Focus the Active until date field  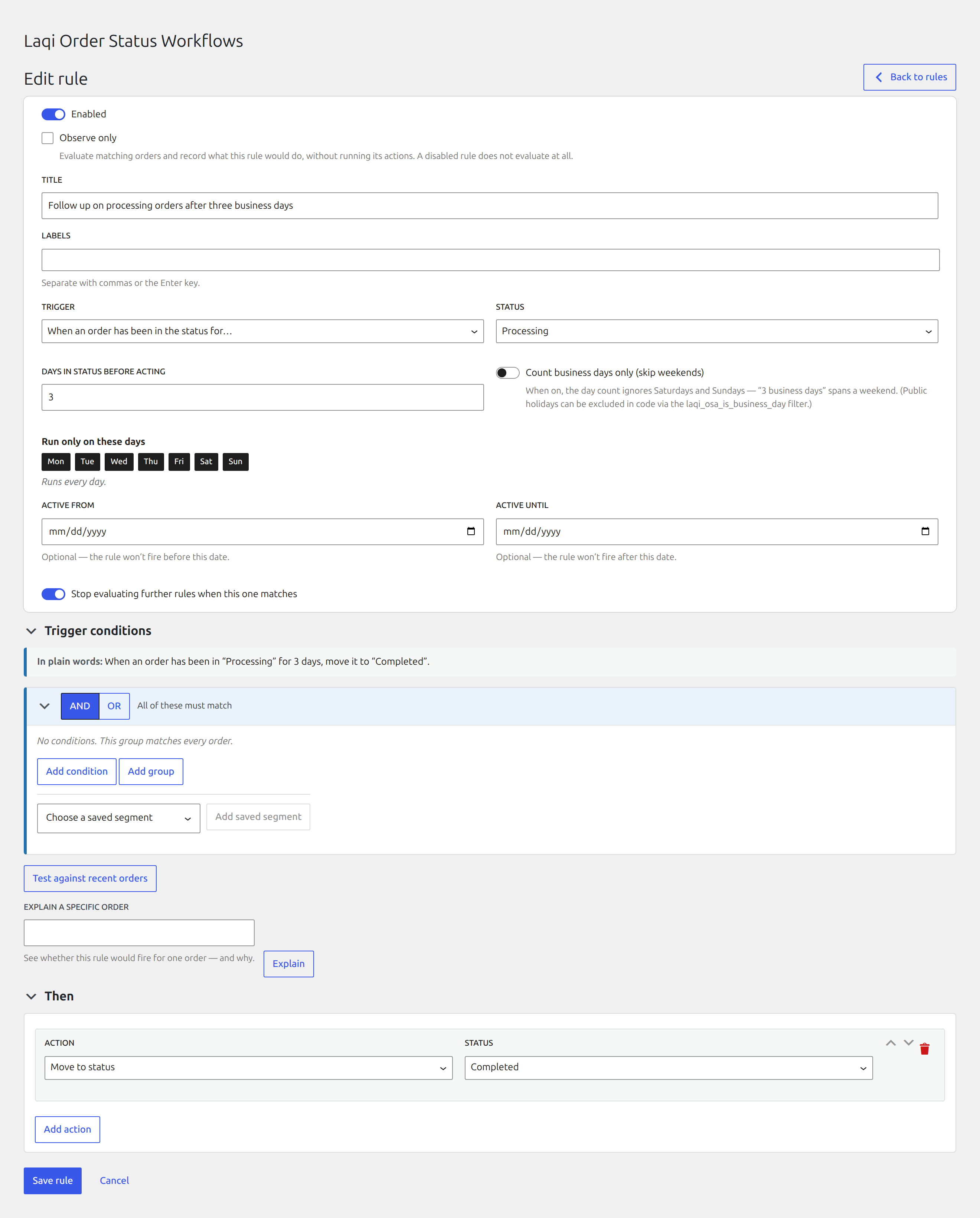point(717,532)
